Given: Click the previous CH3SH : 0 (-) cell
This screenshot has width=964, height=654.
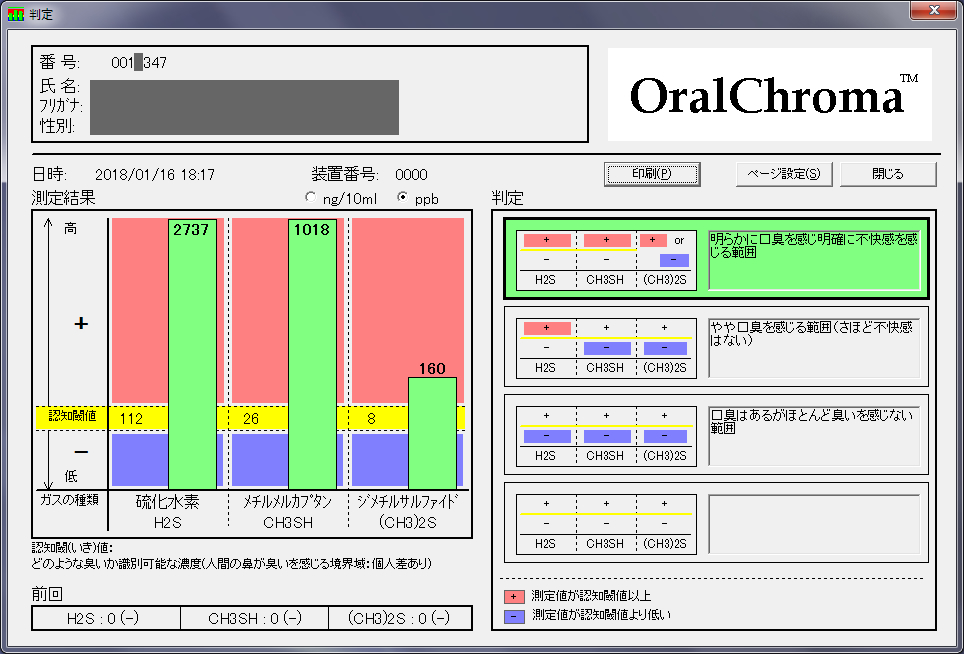Looking at the screenshot, I should pos(254,618).
